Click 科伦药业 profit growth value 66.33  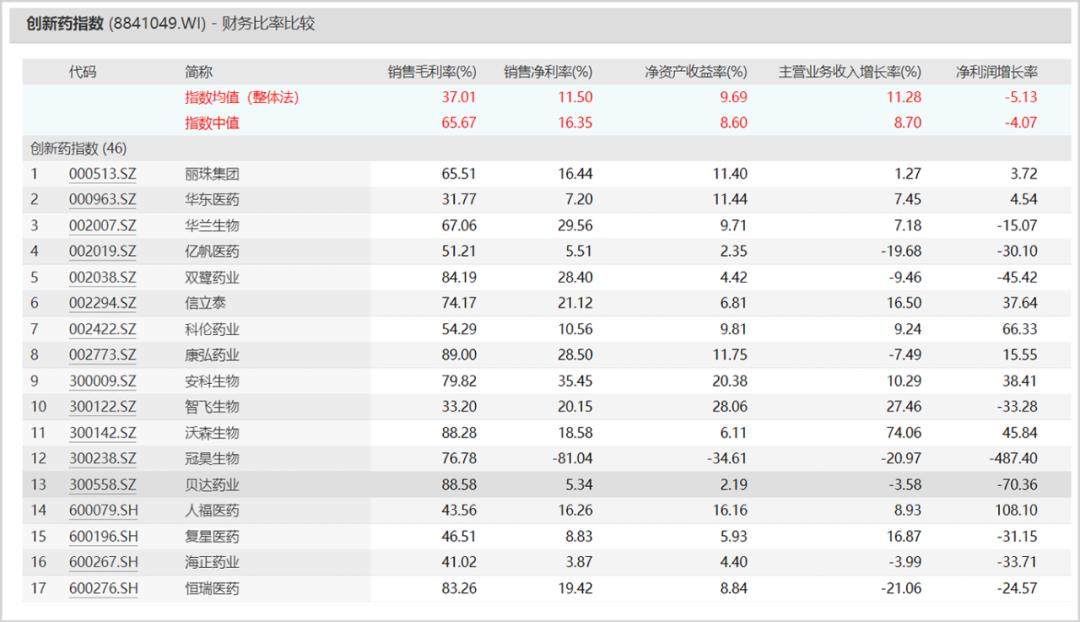(1019, 329)
